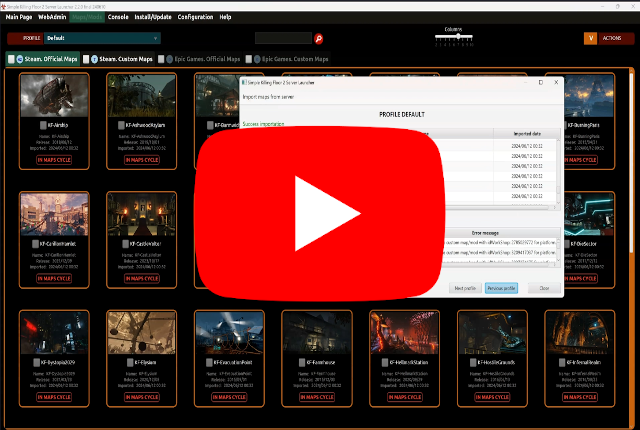640x430 pixels.
Task: Check the KF-InfernalRealm map checkbox
Action: pos(562,362)
